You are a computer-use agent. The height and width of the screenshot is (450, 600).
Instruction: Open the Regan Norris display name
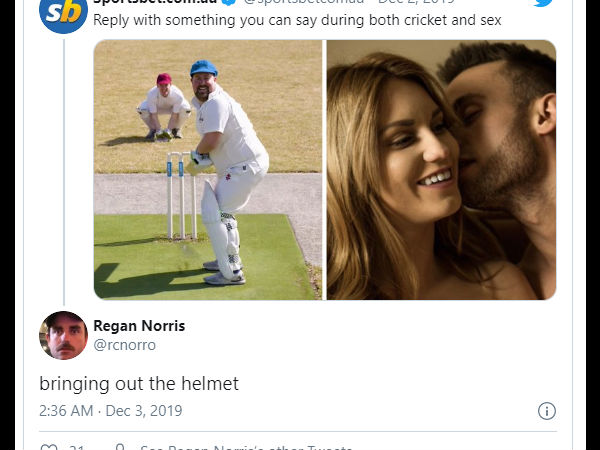coord(139,326)
